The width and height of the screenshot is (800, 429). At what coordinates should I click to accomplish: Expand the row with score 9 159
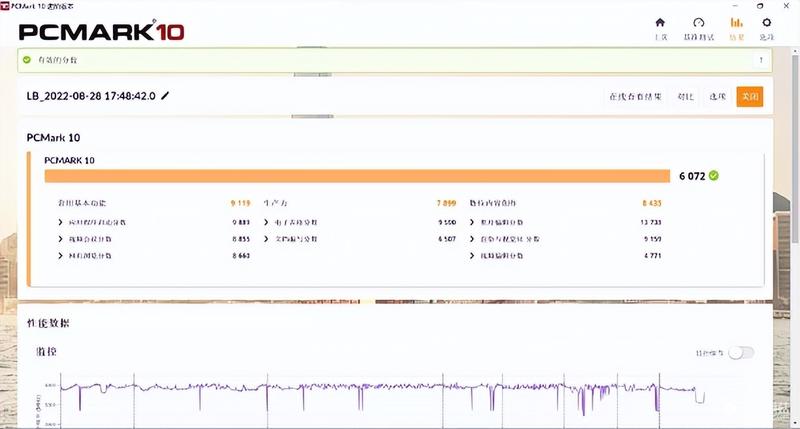472,239
